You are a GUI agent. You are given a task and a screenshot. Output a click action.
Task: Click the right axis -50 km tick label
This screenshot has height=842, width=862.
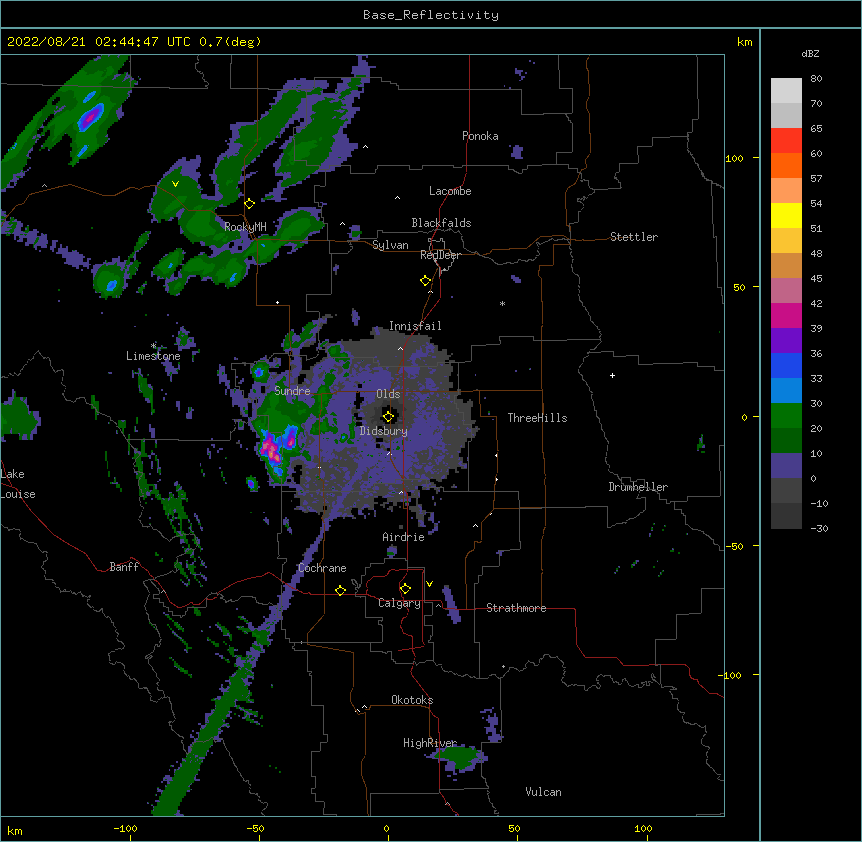734,546
